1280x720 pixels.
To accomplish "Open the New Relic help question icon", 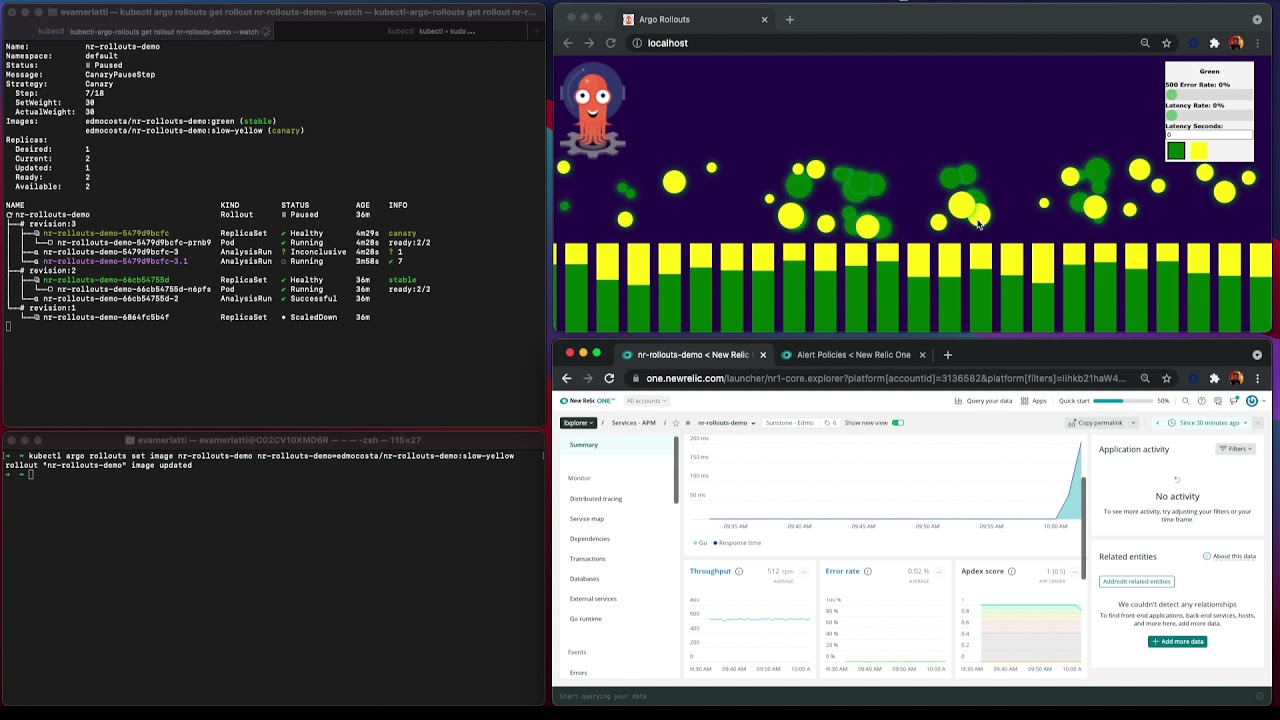I will coord(1203,401).
